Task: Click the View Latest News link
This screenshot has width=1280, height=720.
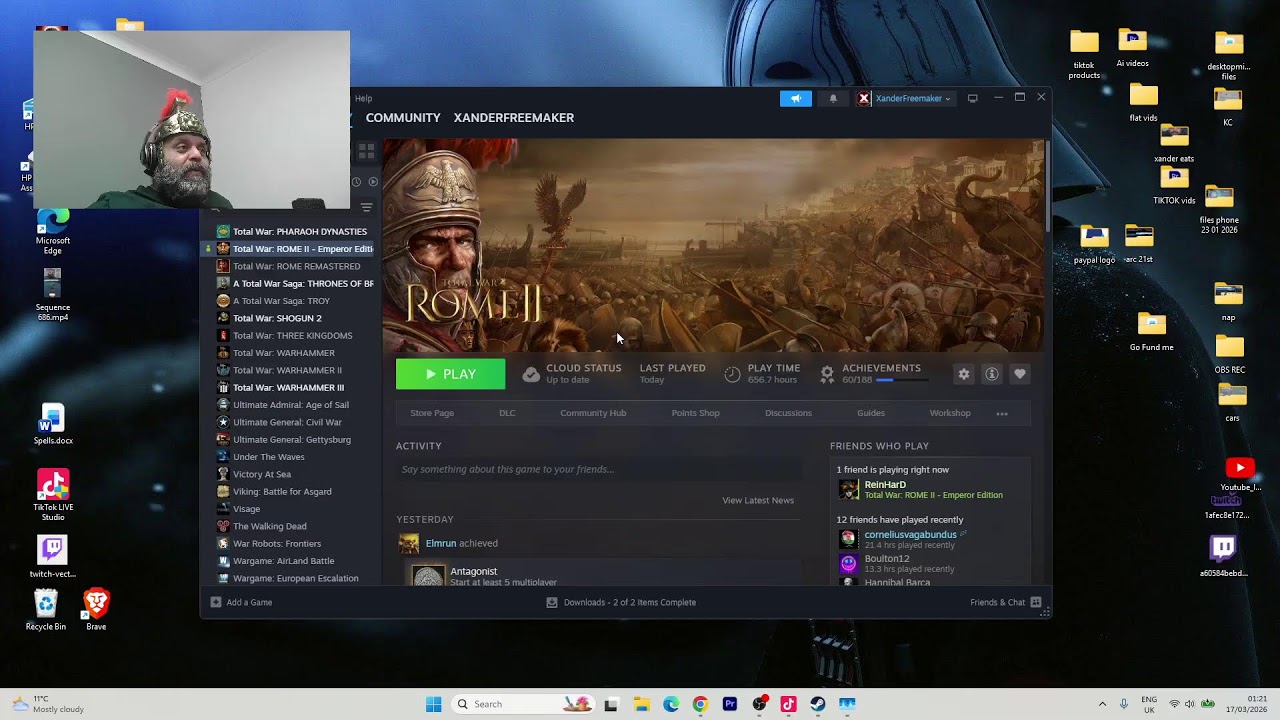Action: click(758, 500)
